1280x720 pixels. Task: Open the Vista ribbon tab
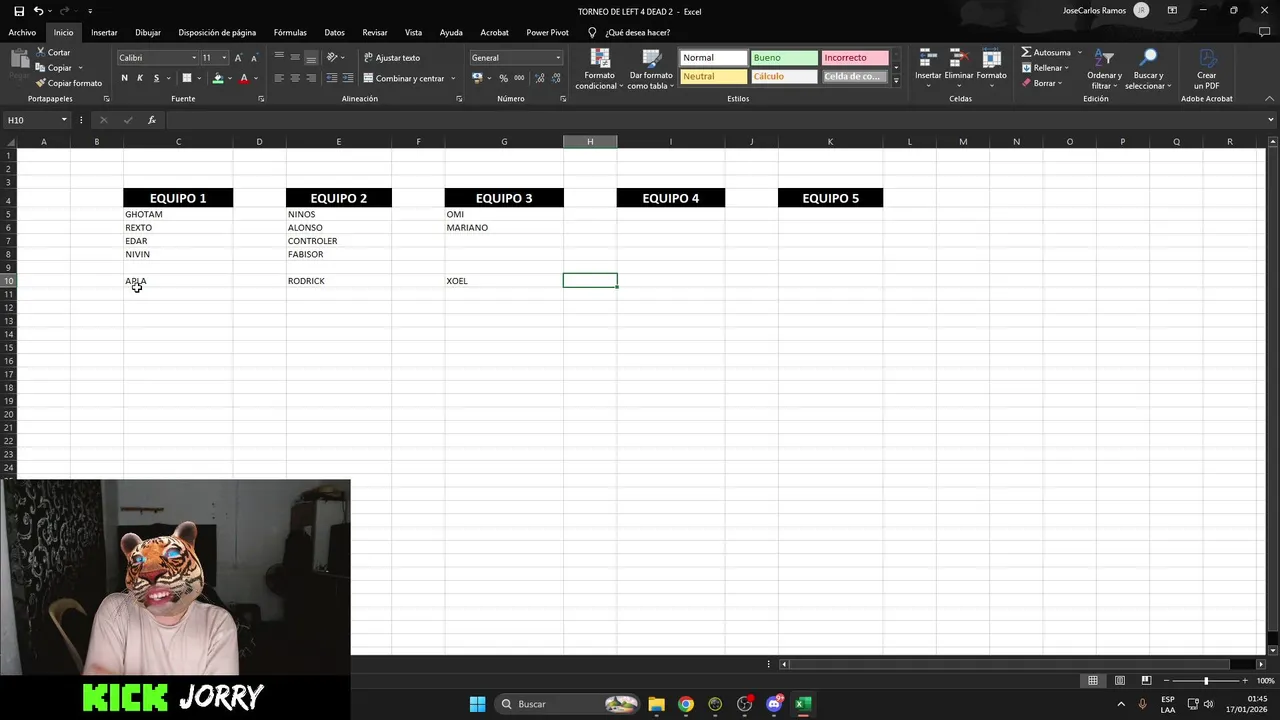tap(413, 33)
